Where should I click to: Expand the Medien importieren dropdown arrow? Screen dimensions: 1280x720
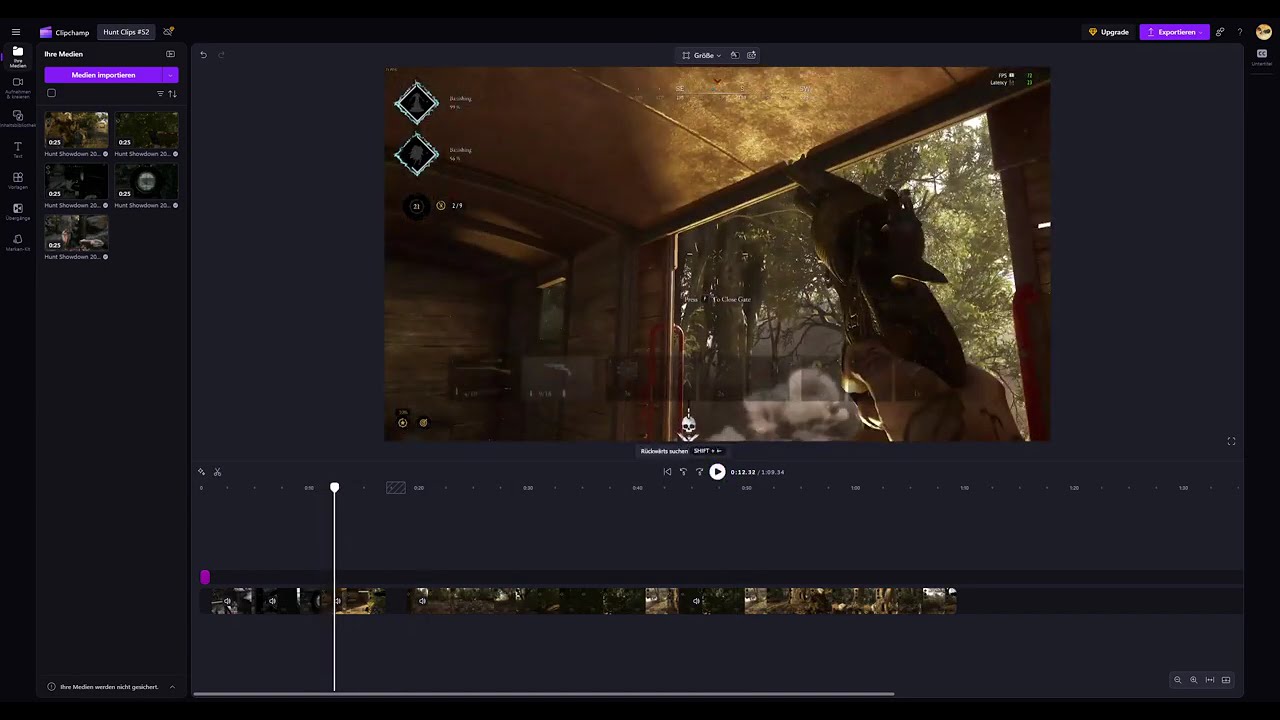pos(171,75)
